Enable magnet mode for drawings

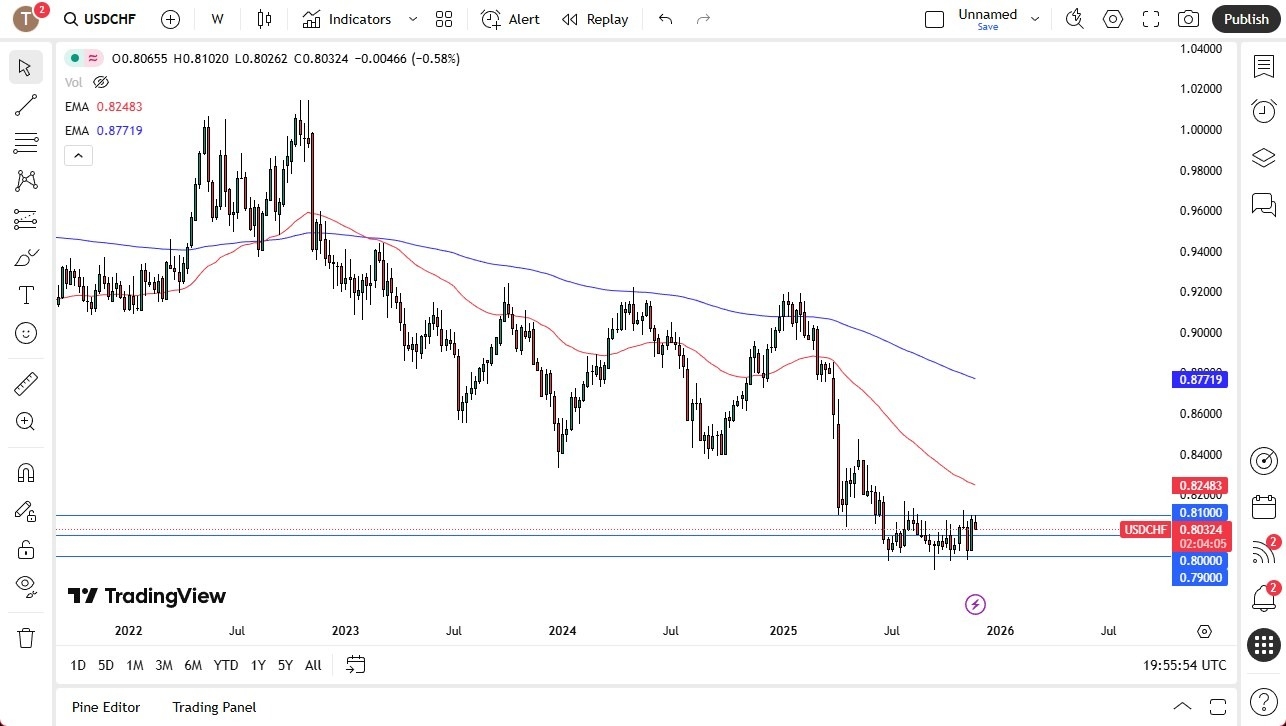(26, 472)
